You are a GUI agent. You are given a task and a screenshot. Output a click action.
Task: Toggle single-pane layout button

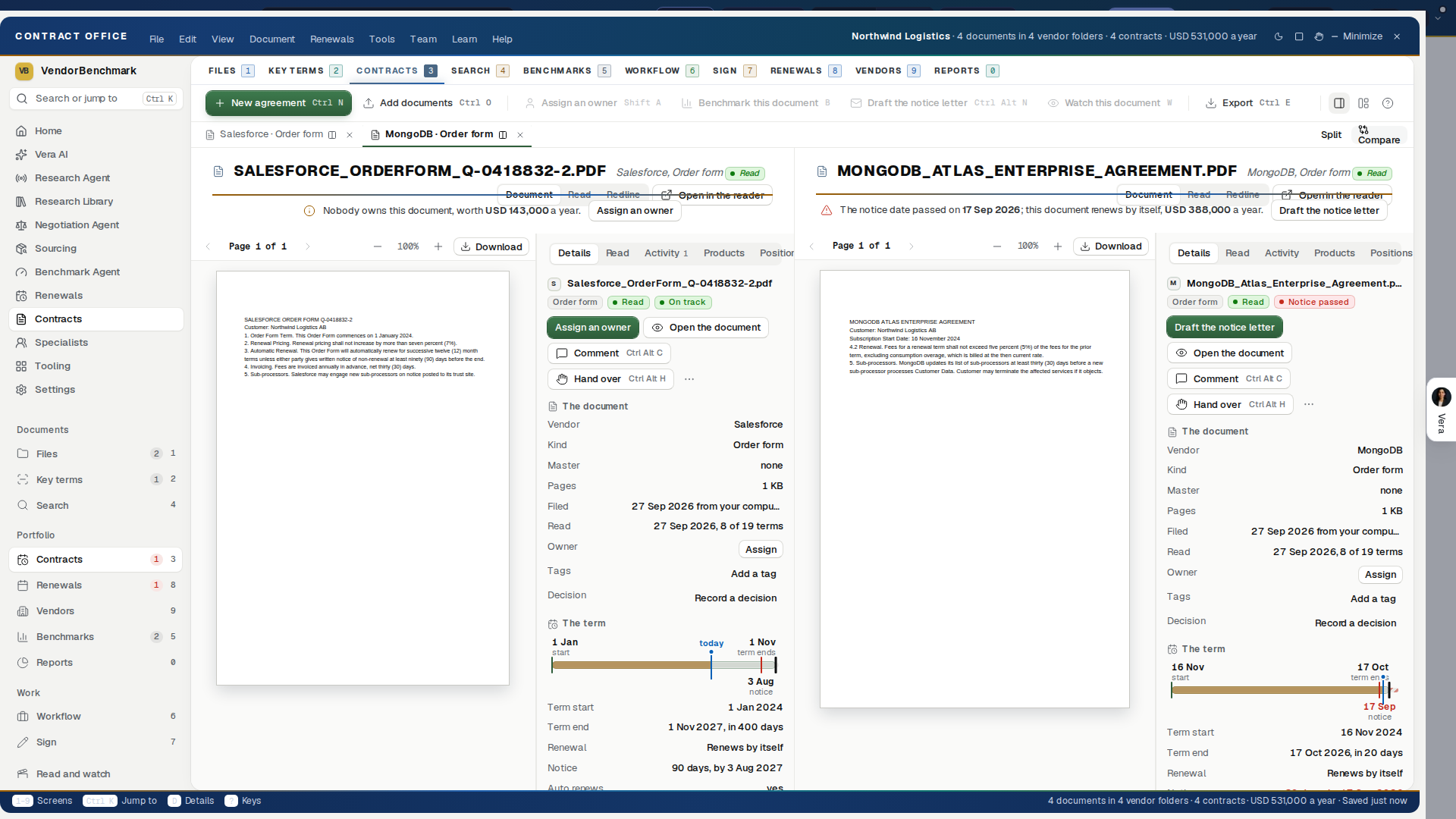[x=1339, y=103]
